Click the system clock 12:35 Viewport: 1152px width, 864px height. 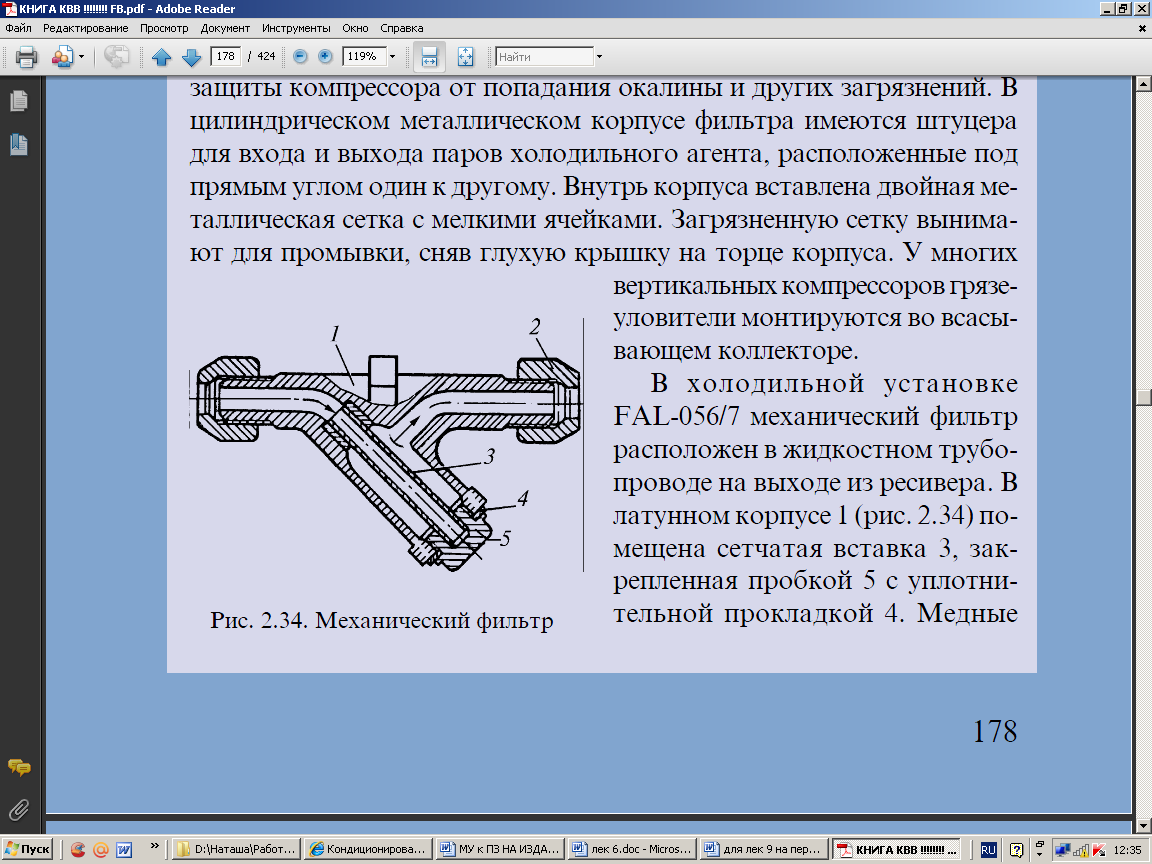1127,850
